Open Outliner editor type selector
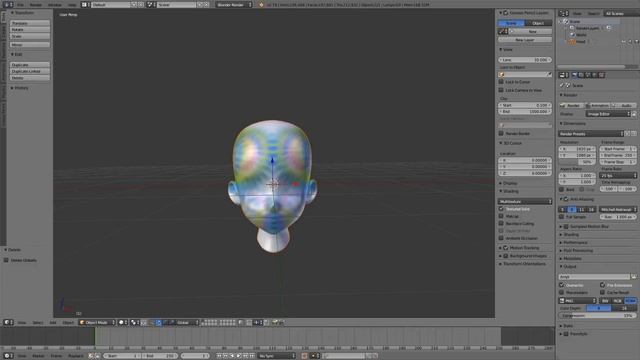 (x=564, y=13)
